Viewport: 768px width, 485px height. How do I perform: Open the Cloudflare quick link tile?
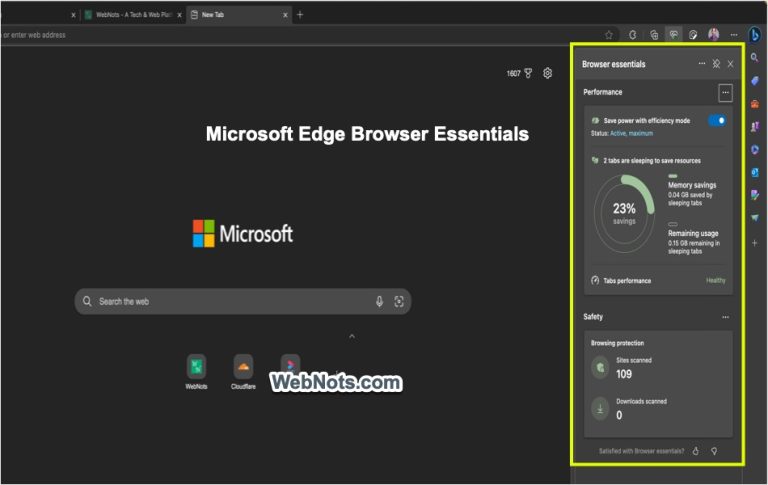[243, 372]
